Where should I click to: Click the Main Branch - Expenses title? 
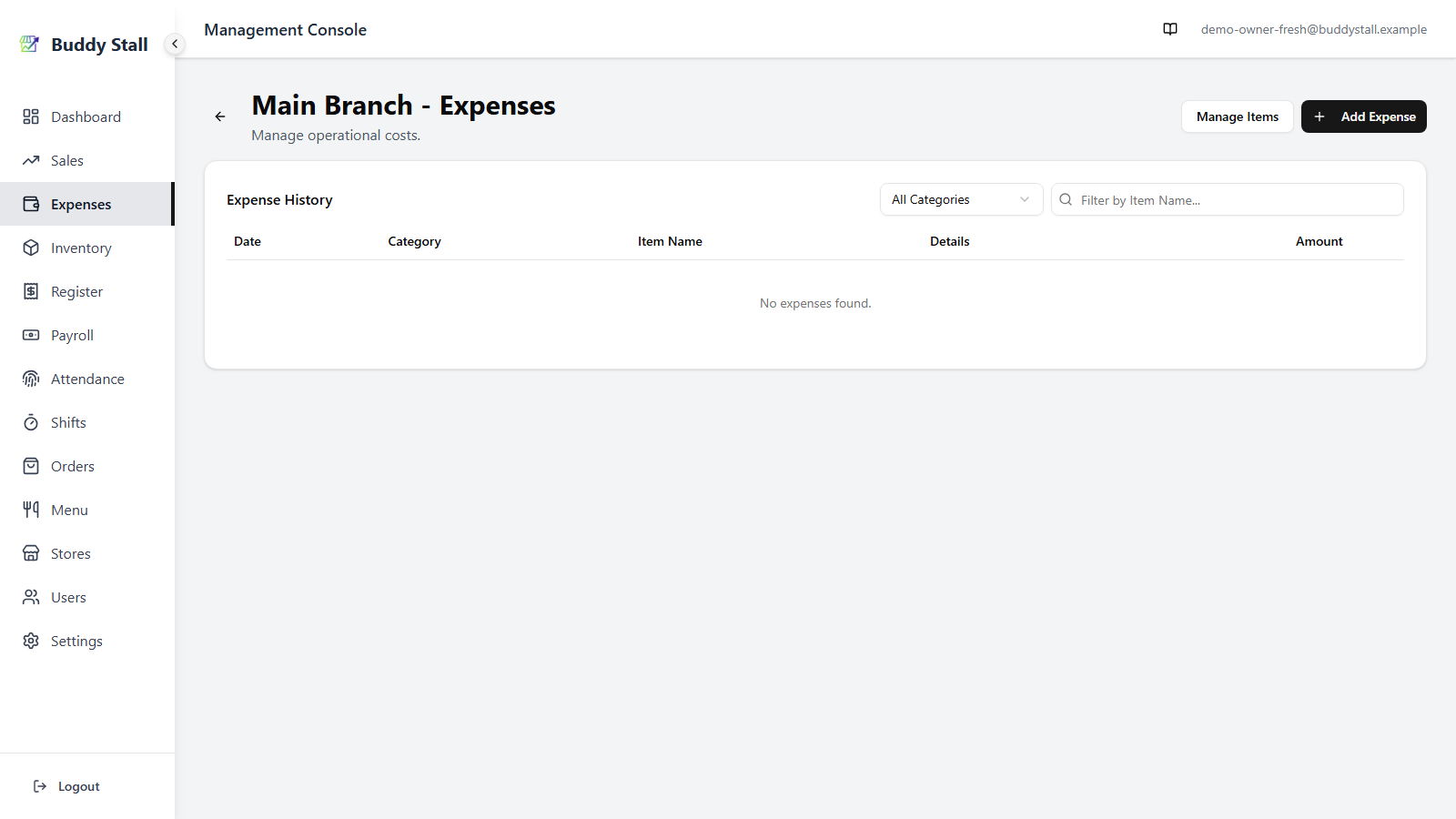point(403,106)
